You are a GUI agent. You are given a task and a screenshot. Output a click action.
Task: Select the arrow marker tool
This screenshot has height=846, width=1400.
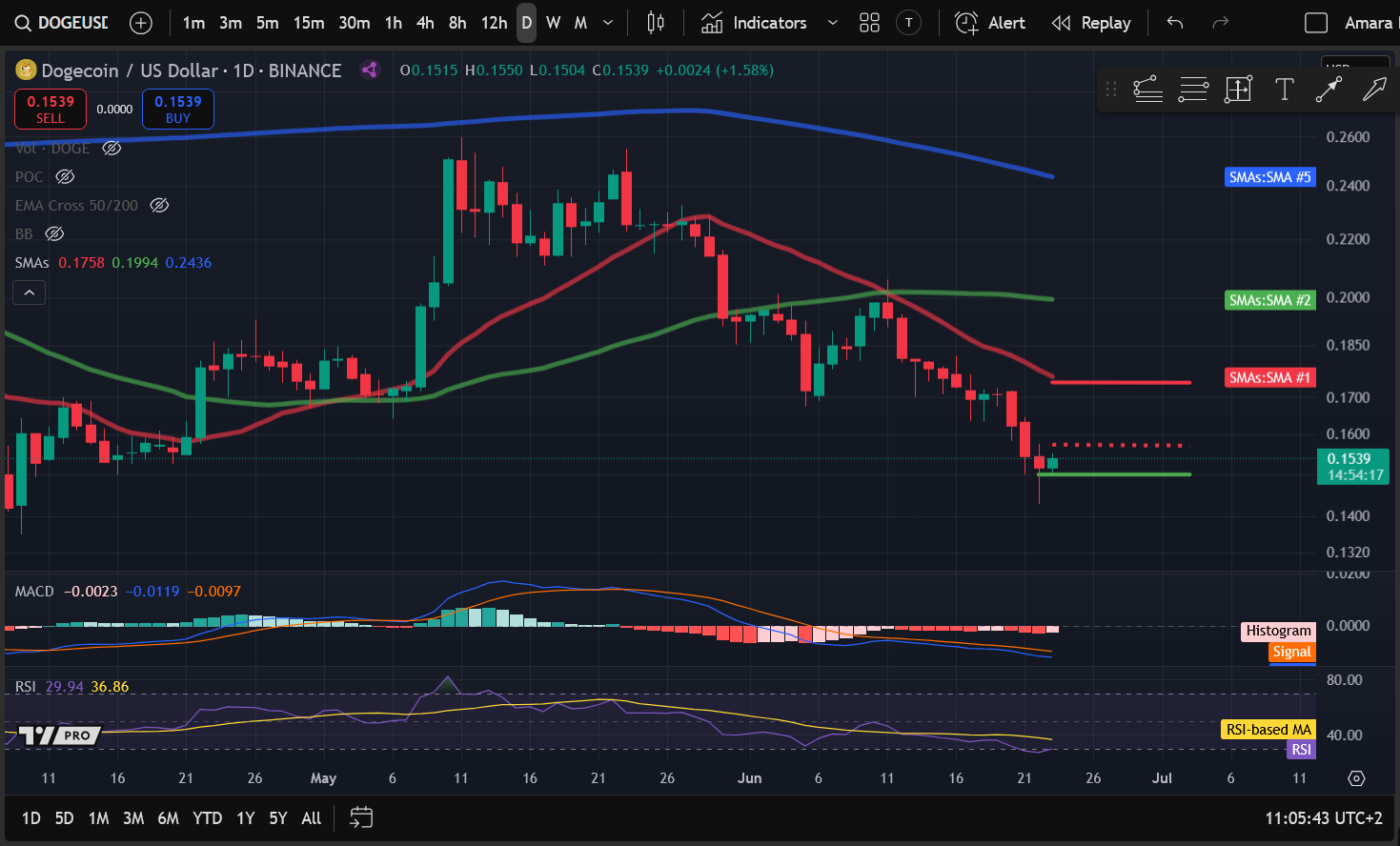[x=1374, y=90]
